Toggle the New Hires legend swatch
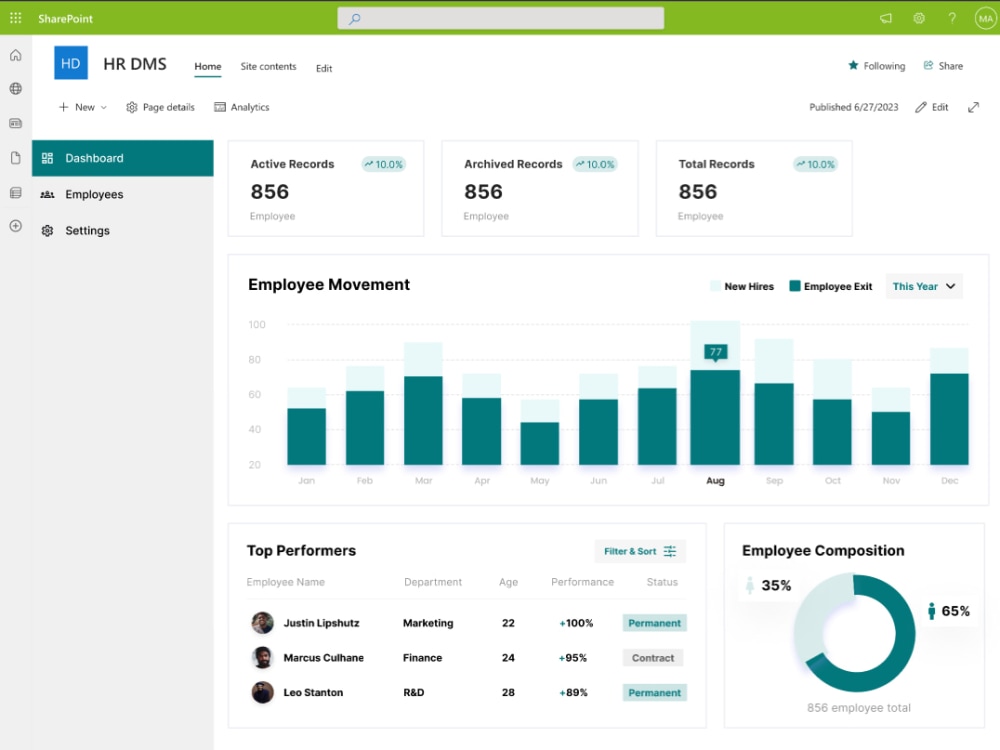This screenshot has height=750, width=1000. tap(715, 286)
